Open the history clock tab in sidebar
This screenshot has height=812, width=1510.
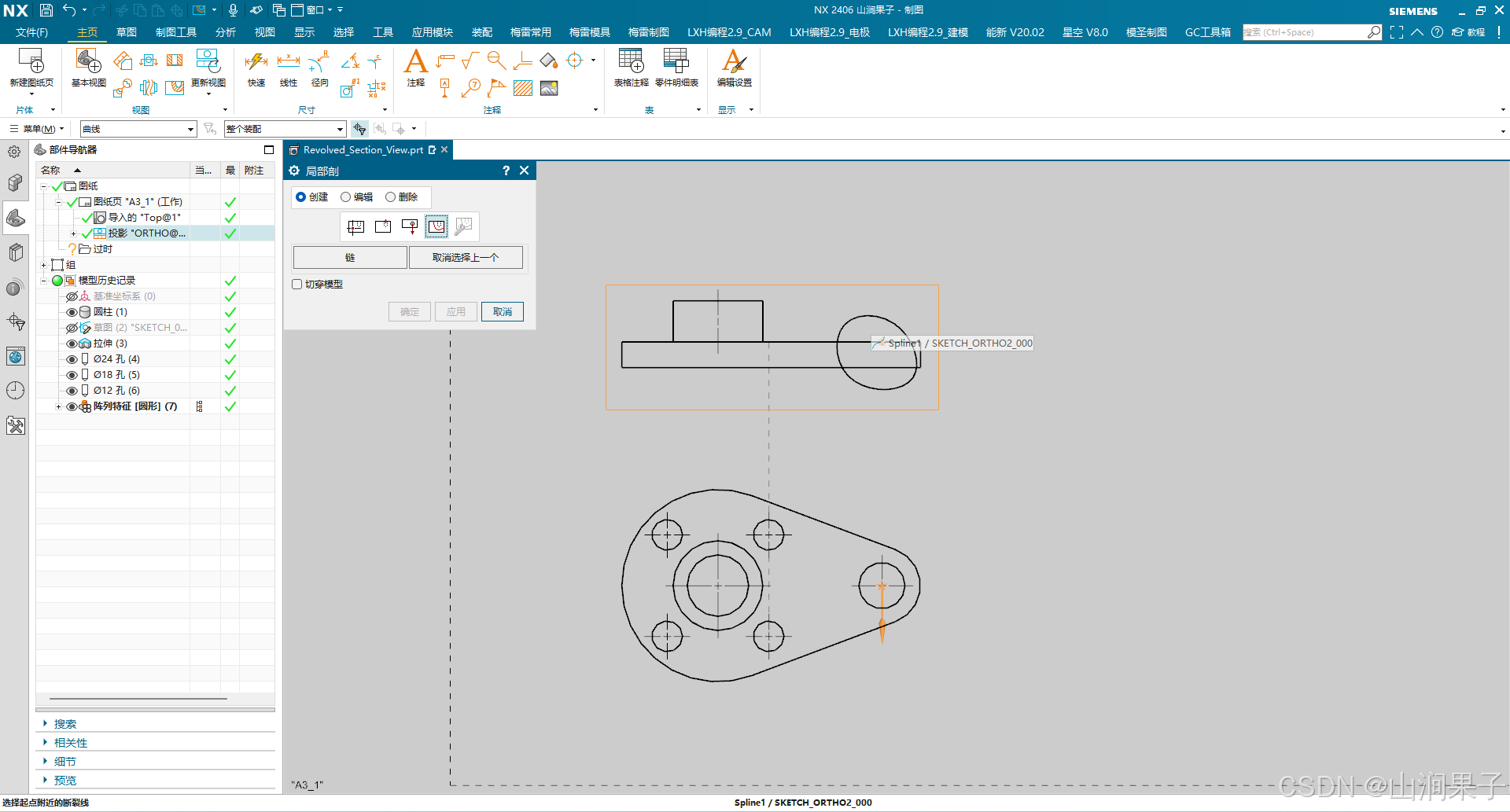pyautogui.click(x=15, y=391)
